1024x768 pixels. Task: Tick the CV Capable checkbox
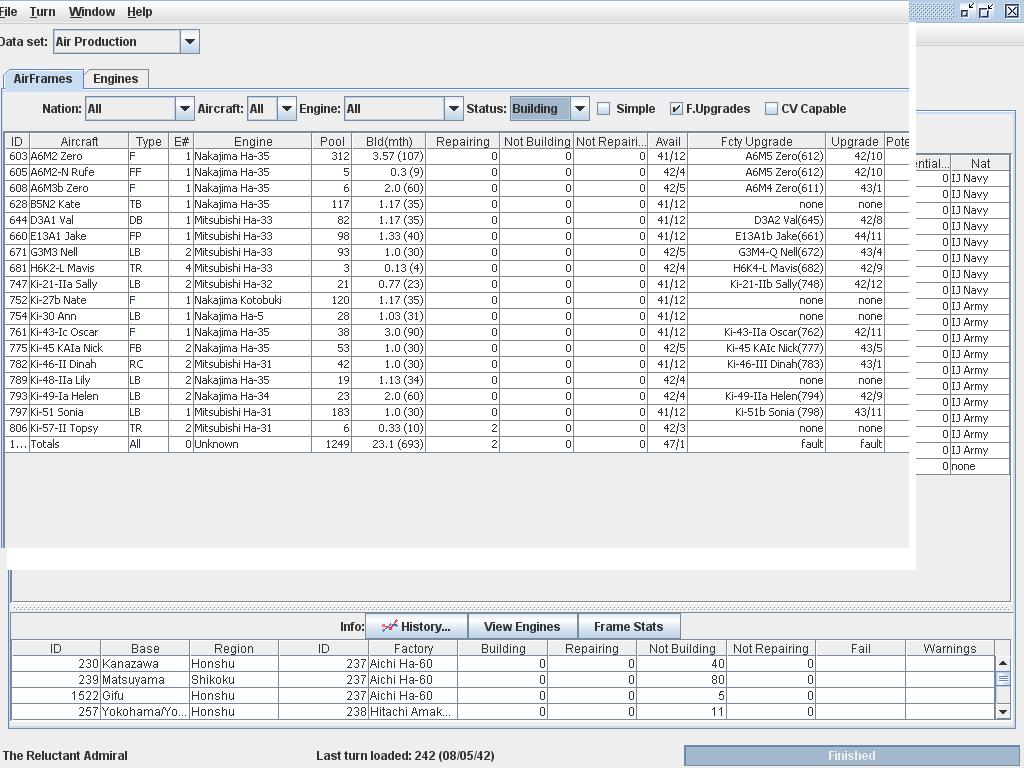(772, 109)
